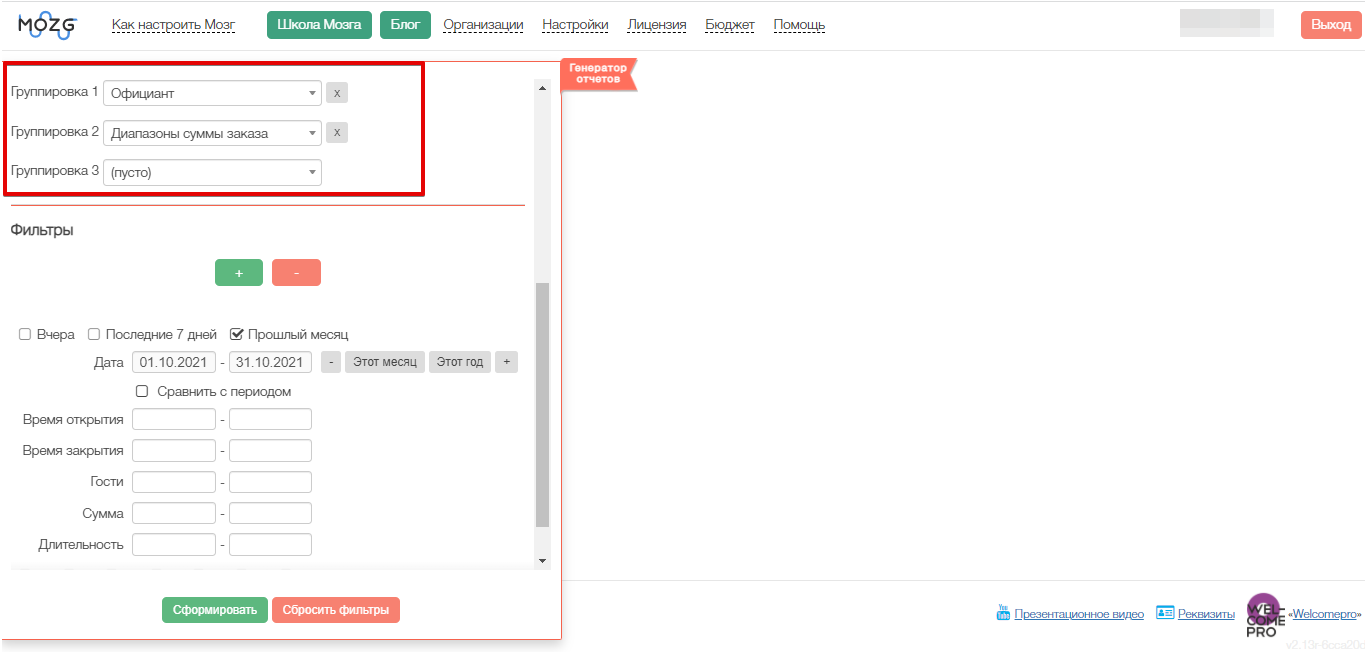Toggle Сравнить с периодом checkbox

tap(142, 392)
